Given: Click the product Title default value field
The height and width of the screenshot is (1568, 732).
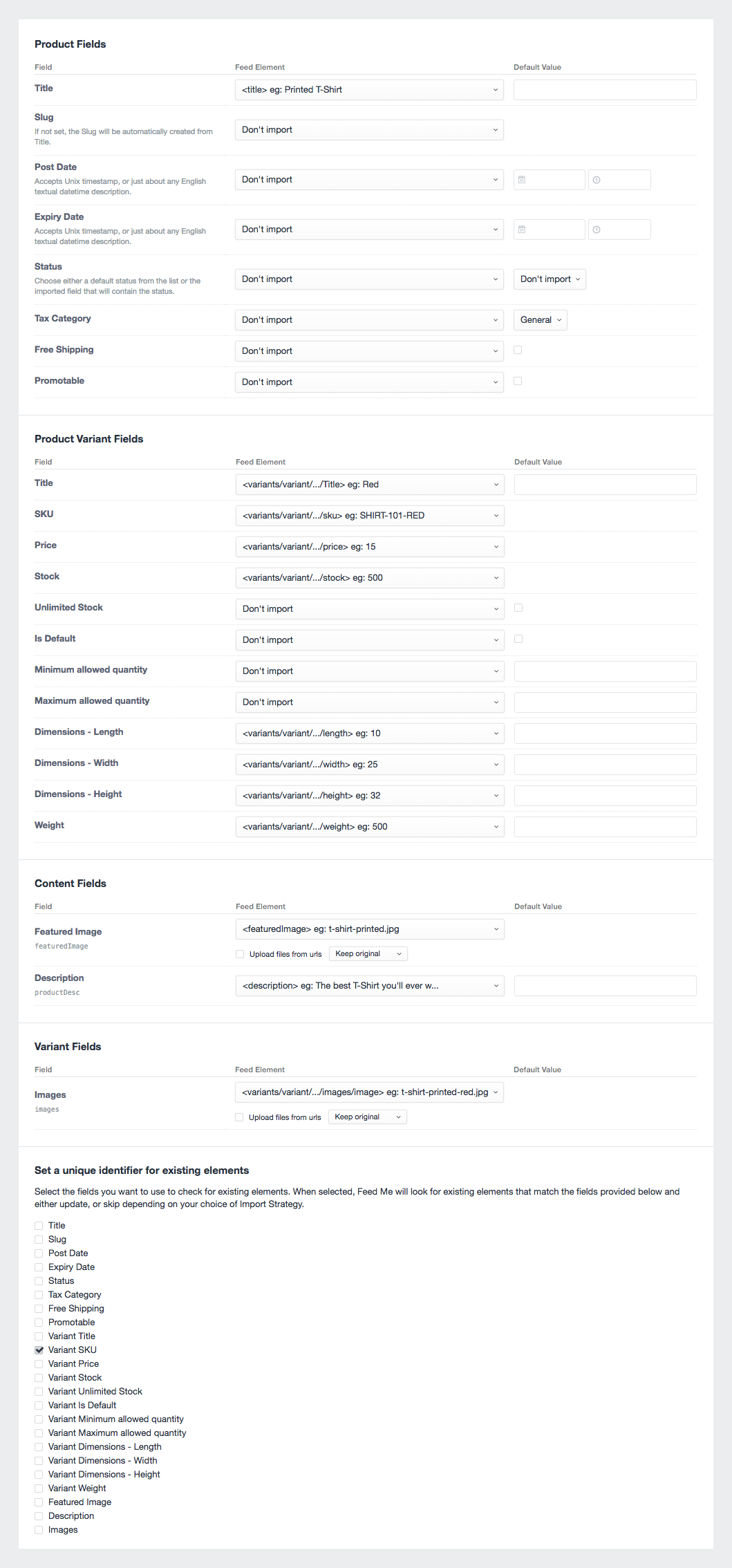Looking at the screenshot, I should click(x=605, y=90).
